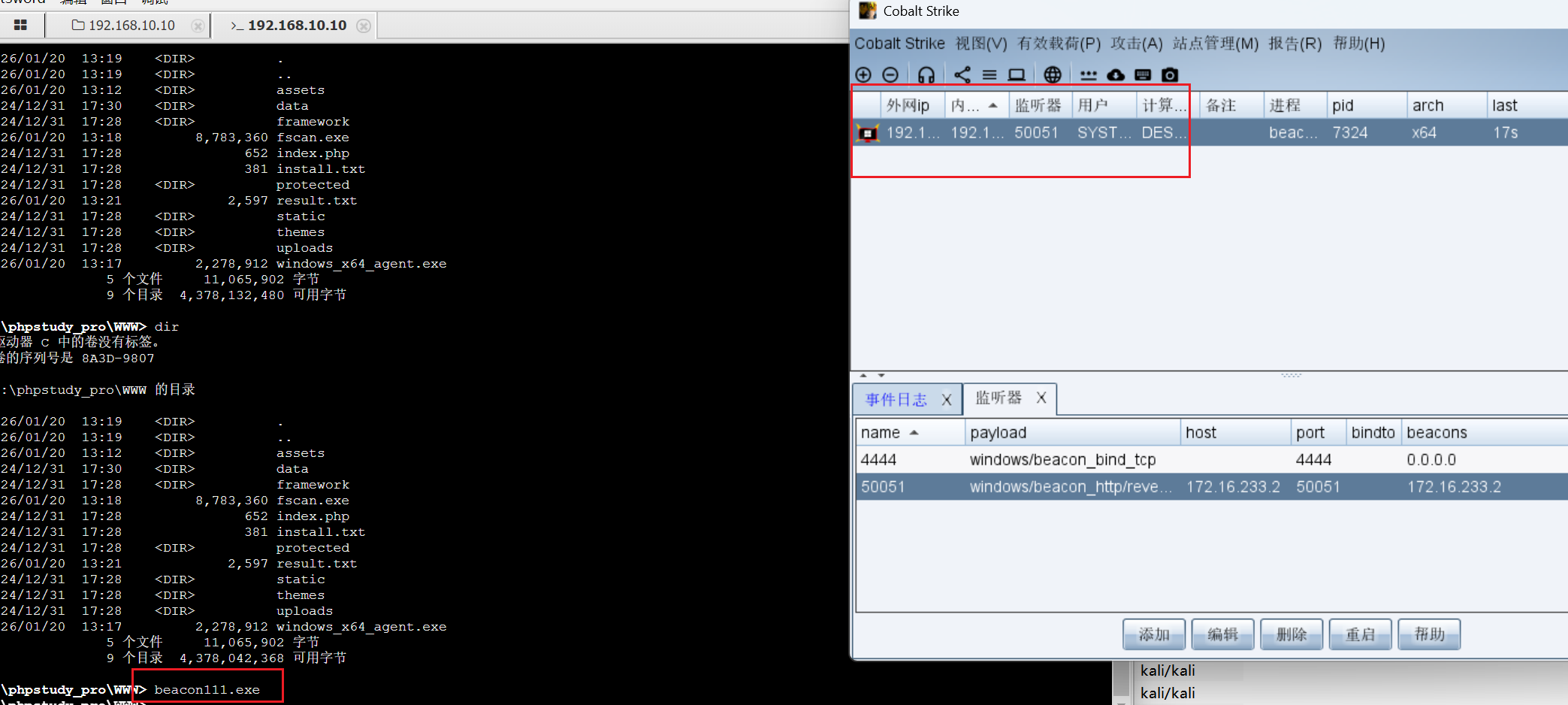Image resolution: width=1568 pixels, height=705 pixels.
Task: Close the 事件日志 tab
Action: [x=947, y=400]
